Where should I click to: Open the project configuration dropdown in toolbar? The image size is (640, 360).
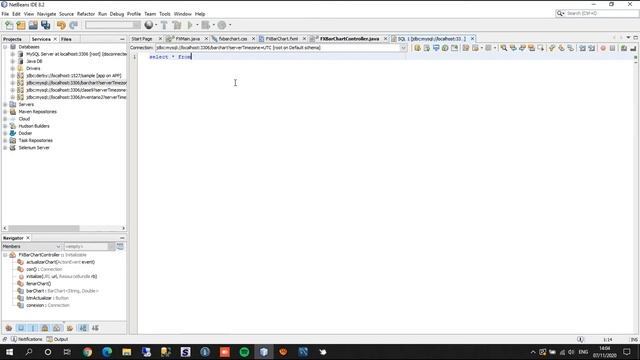coord(113,25)
